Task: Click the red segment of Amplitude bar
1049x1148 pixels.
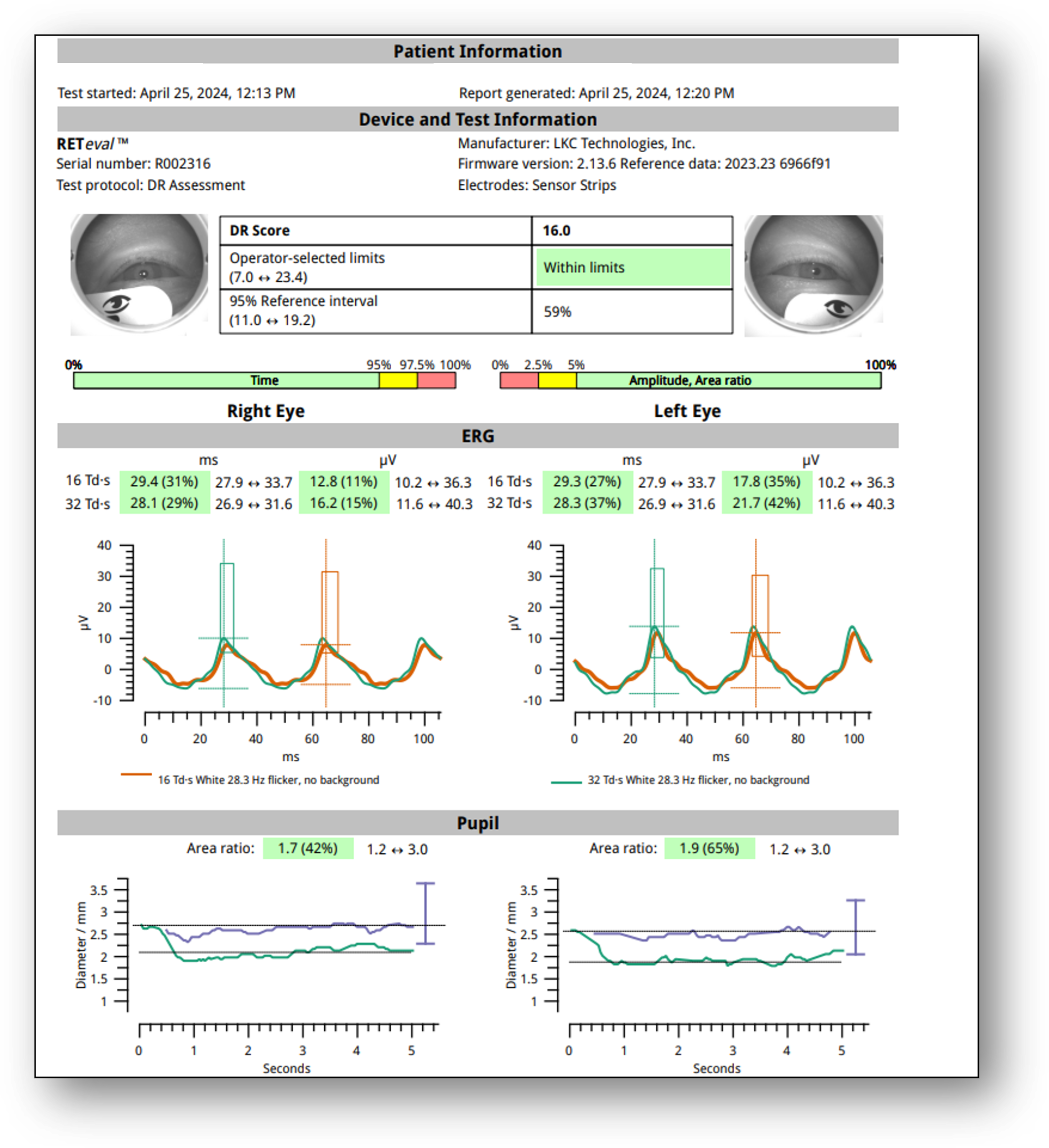Action: (x=519, y=380)
